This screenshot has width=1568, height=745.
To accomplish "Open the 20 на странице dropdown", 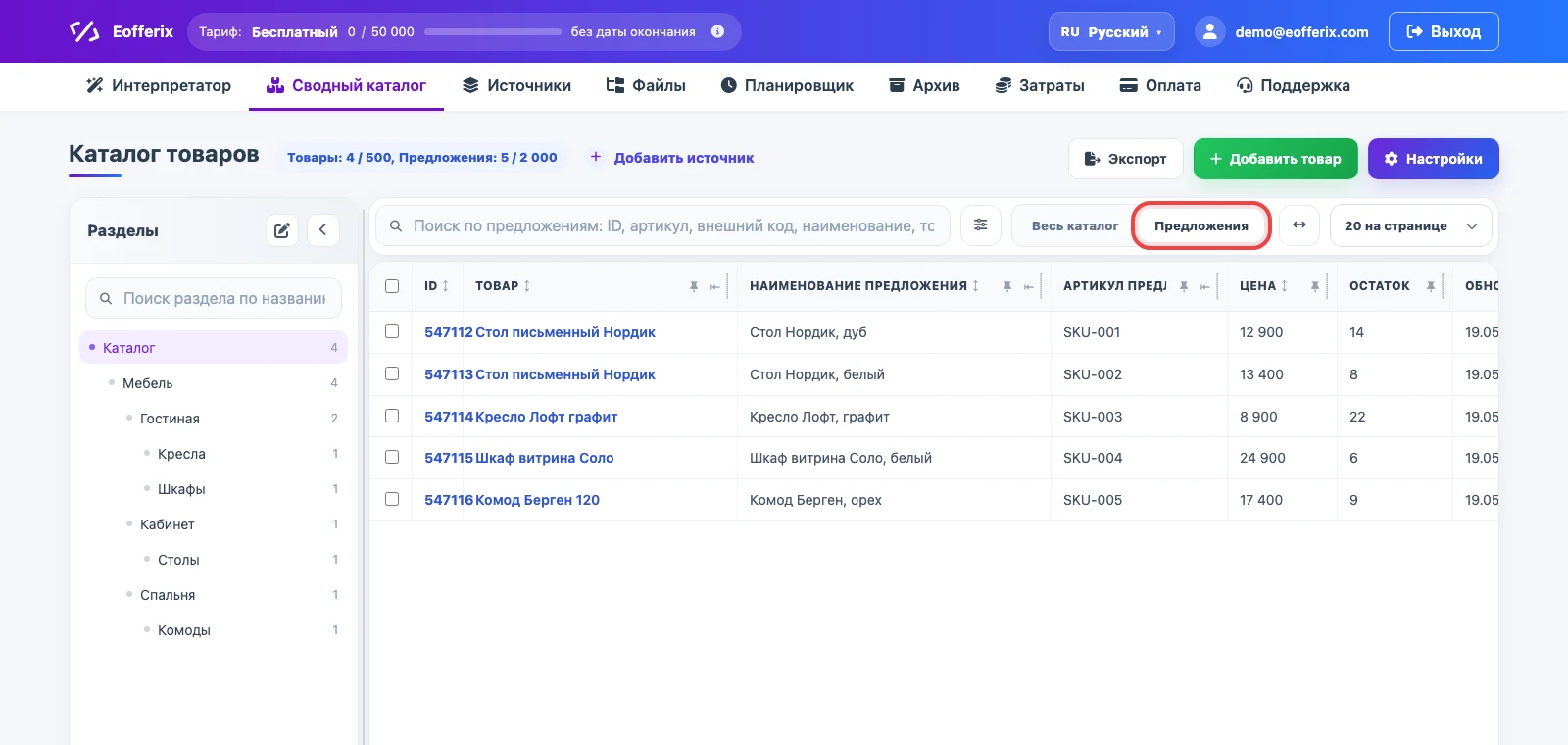I will coord(1411,225).
